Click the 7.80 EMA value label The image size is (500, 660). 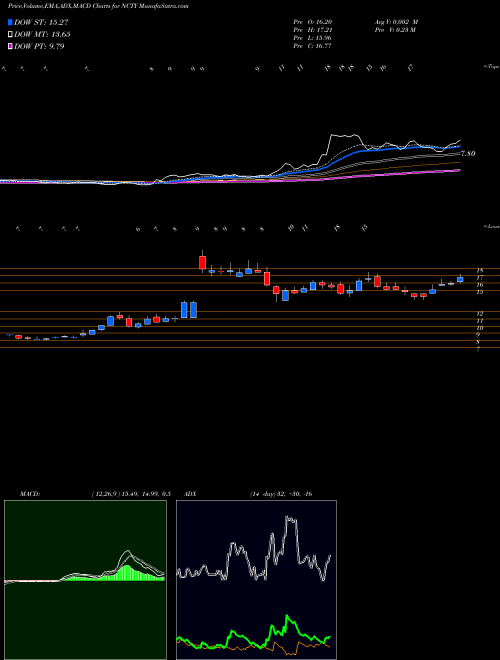(468, 154)
